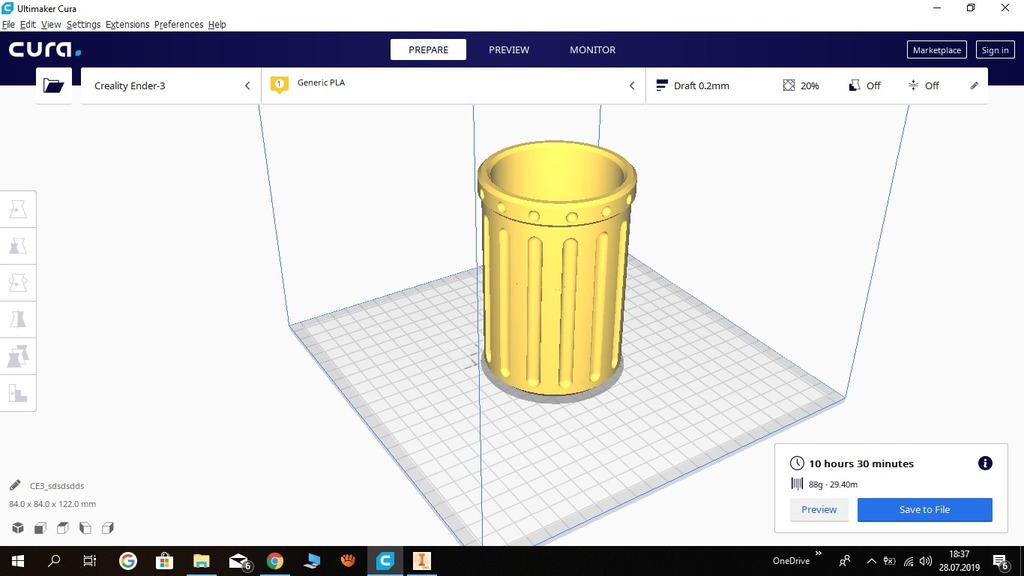The width and height of the screenshot is (1024, 576).
Task: Click the infill 20% icon
Action: [789, 86]
